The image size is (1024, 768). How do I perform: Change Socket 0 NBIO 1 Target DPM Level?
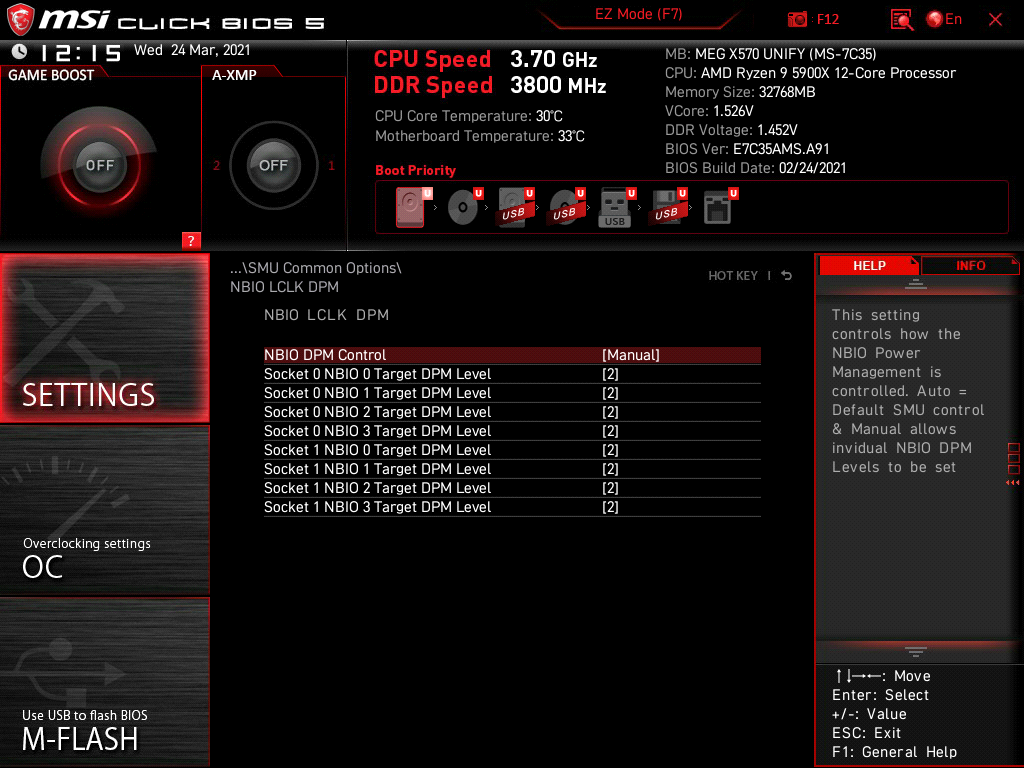click(x=512, y=393)
